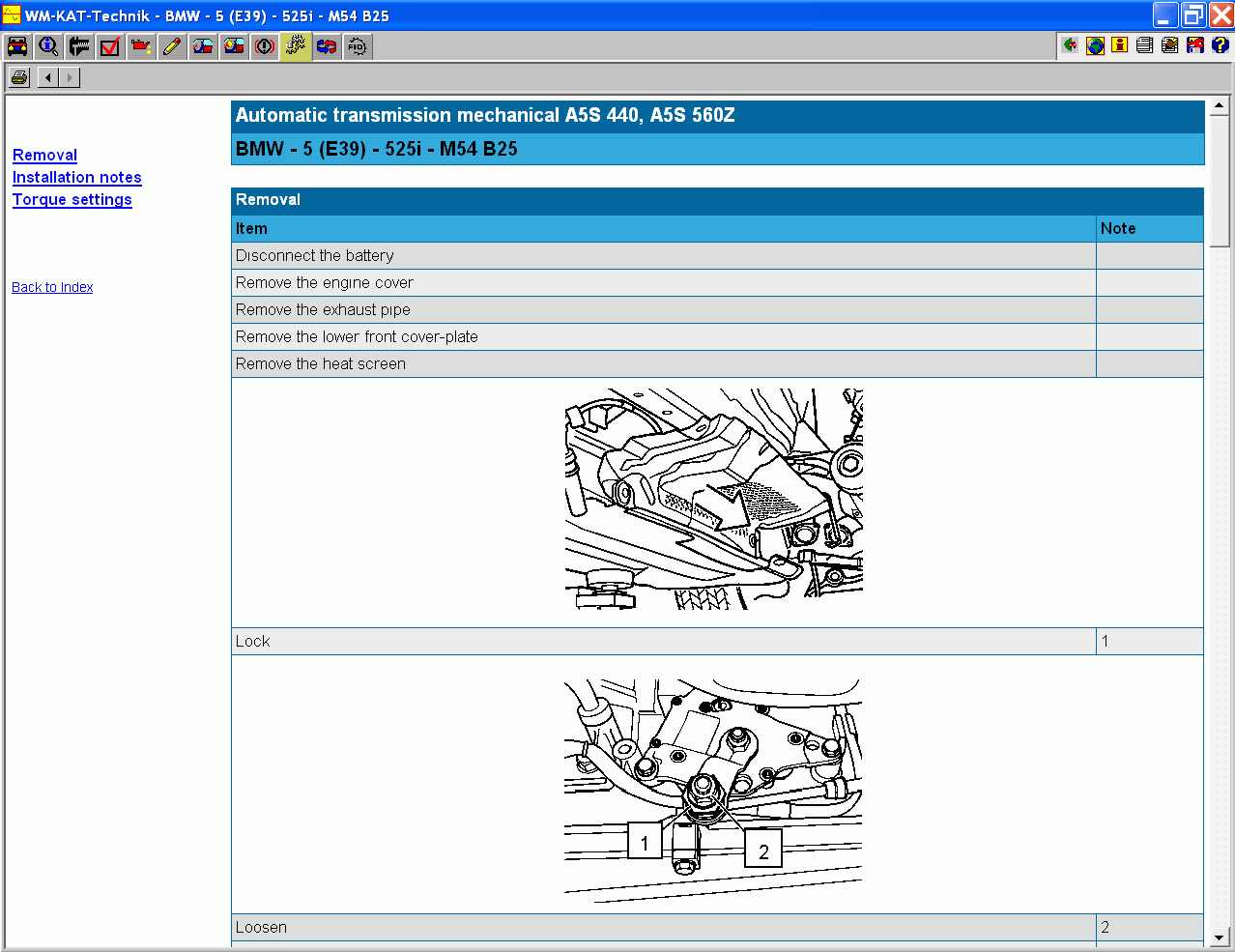The width and height of the screenshot is (1235, 952).
Task: Click the 'Loosen' step text
Action: 261,927
